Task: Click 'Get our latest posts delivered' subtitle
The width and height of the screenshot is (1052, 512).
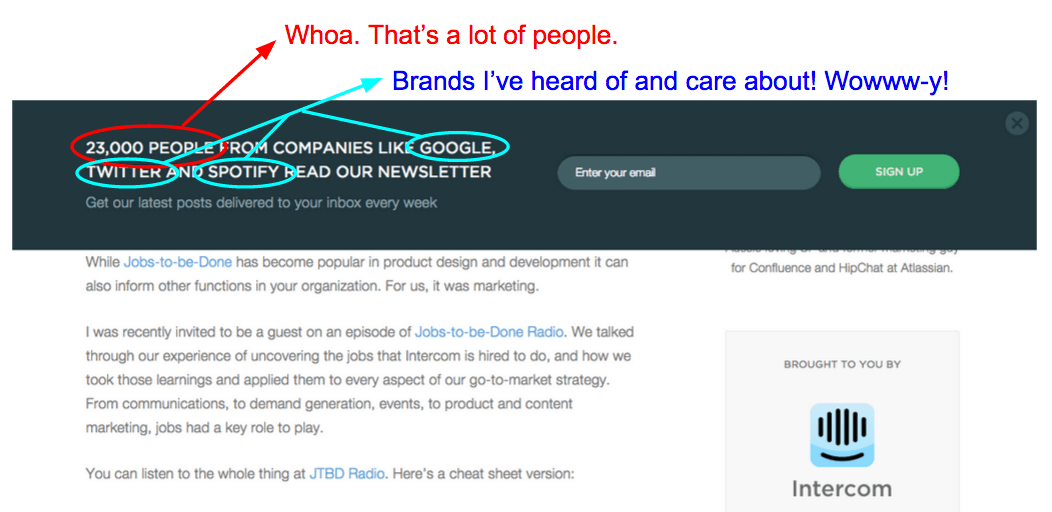Action: 261,203
